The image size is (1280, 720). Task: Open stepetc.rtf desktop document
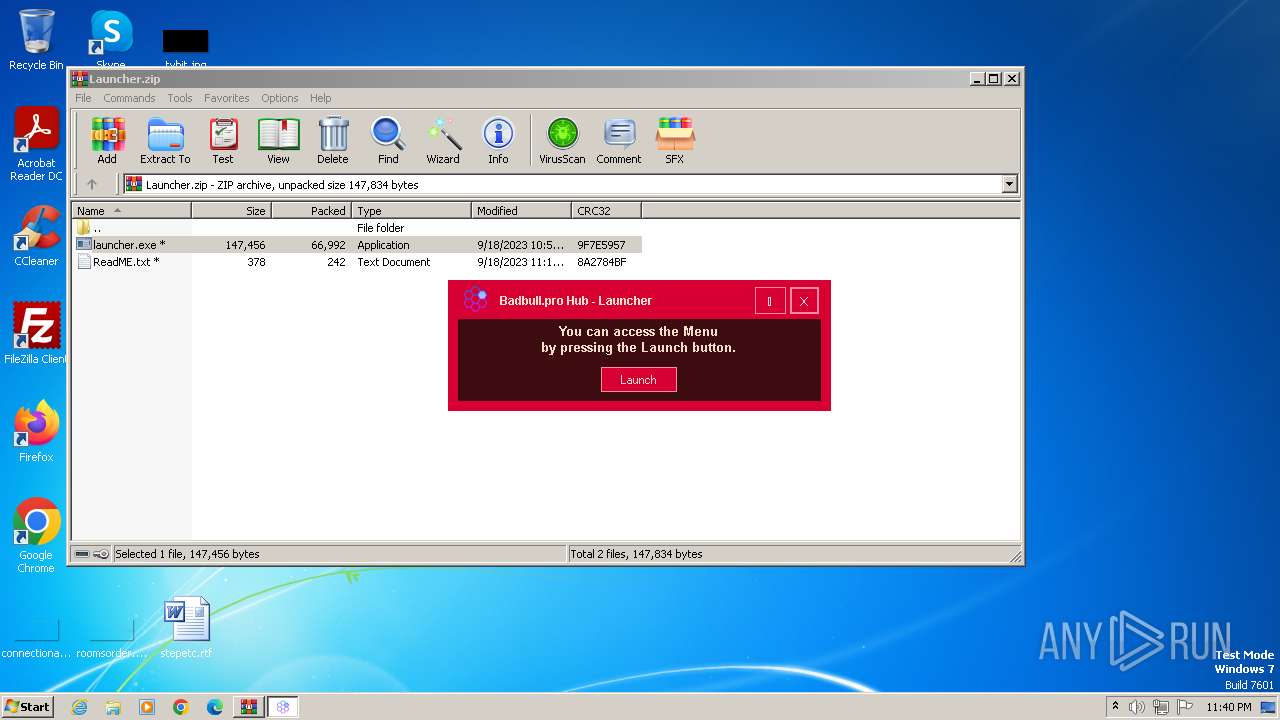click(x=186, y=628)
